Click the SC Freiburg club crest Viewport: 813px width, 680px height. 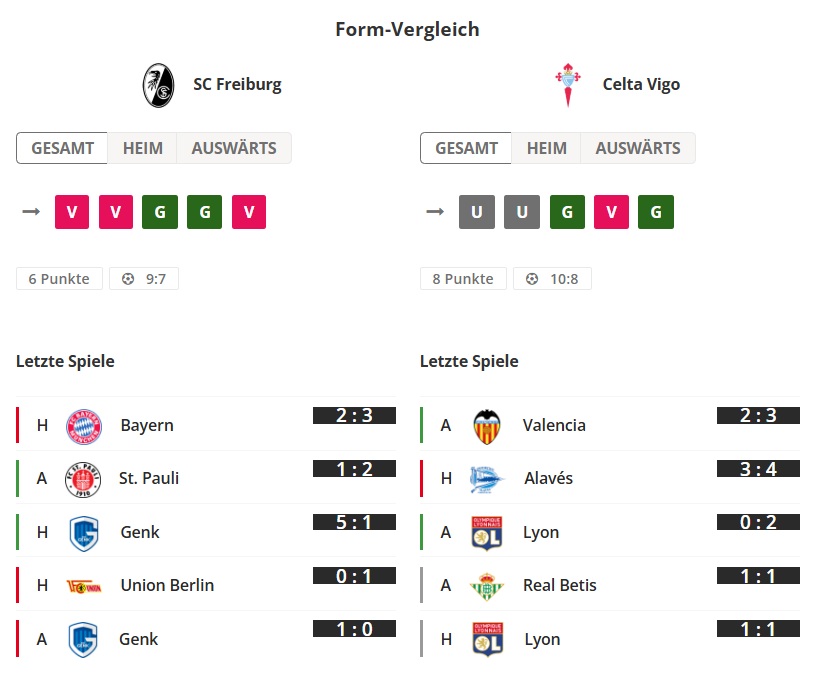(158, 83)
